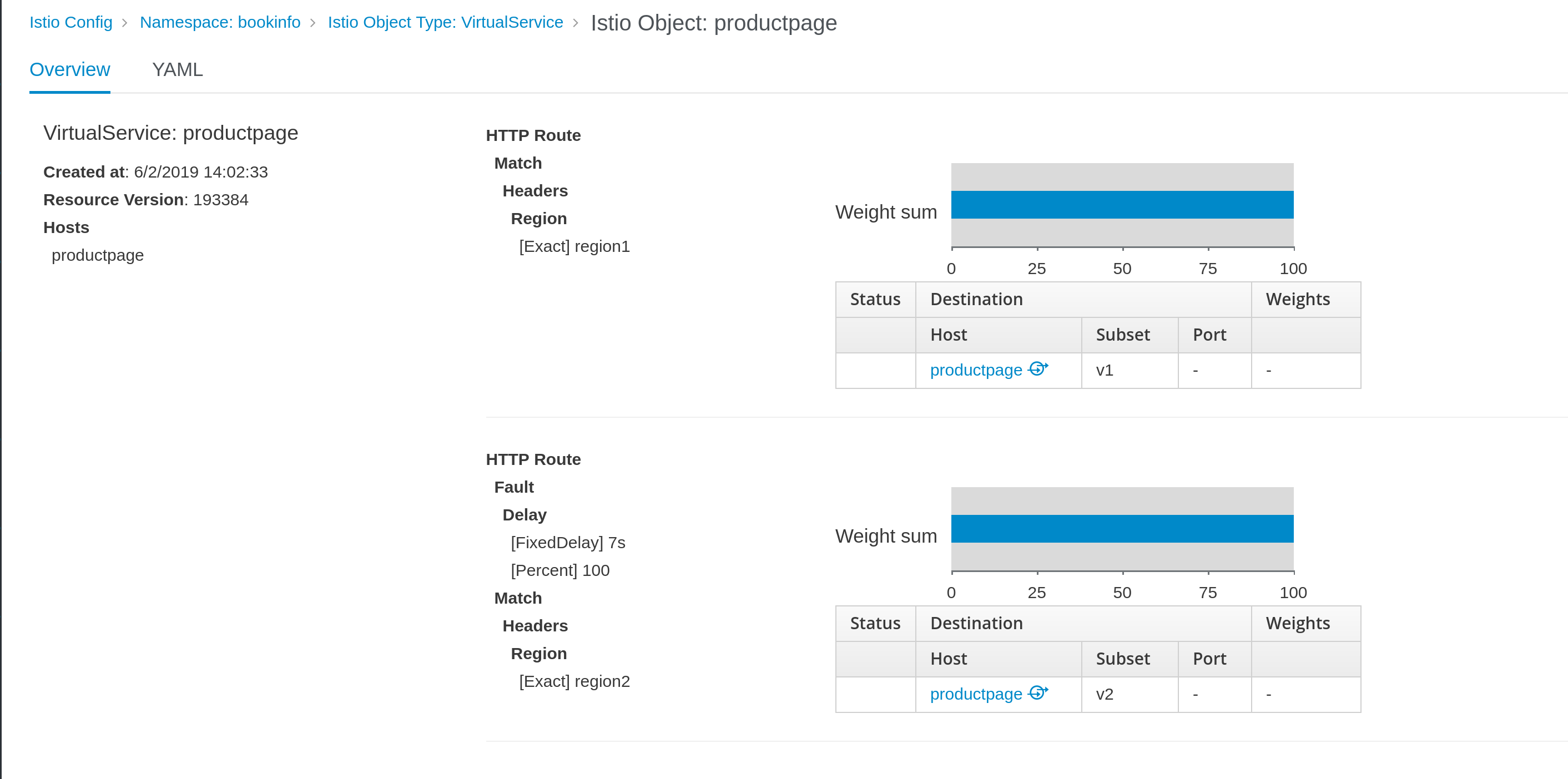
Task: Click the v1 subset cell
Action: coord(1129,370)
